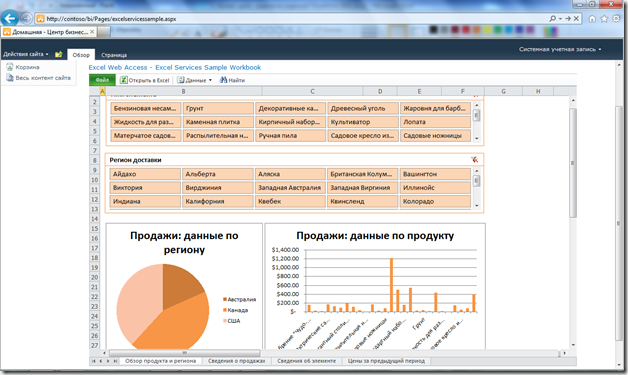
Task: Open the Действия сайта menu
Action: pos(26,54)
